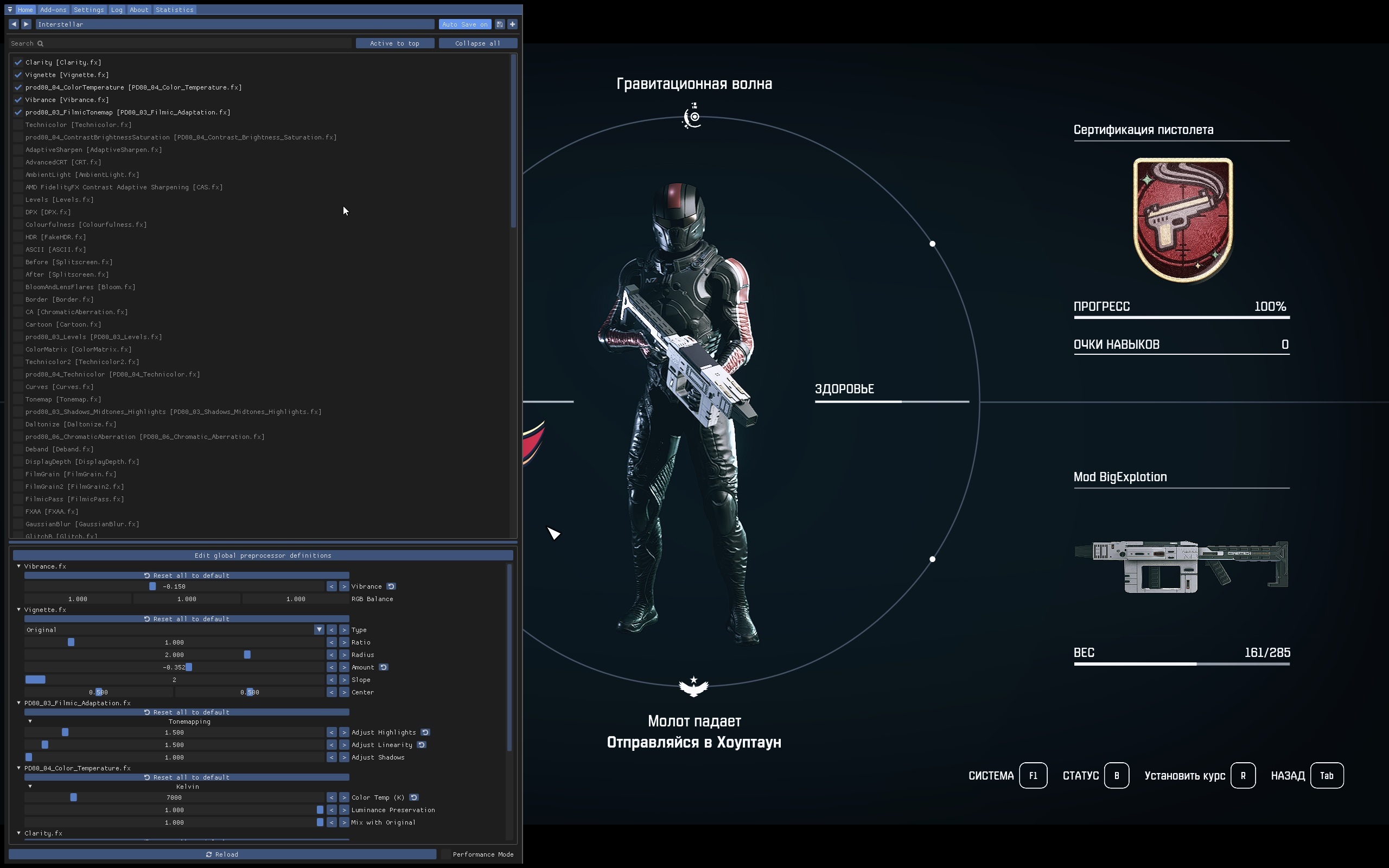Click the Reload button
Screen dimensions: 1389x868
222,854
